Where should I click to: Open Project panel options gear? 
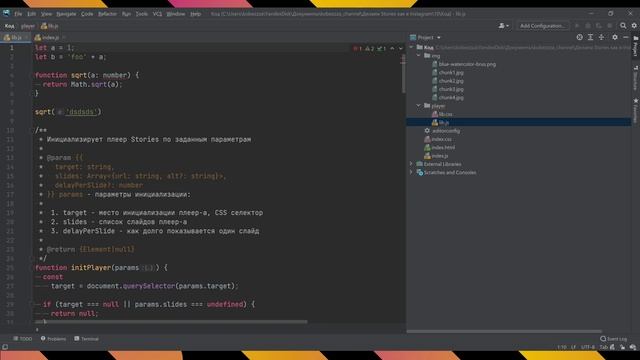615,37
